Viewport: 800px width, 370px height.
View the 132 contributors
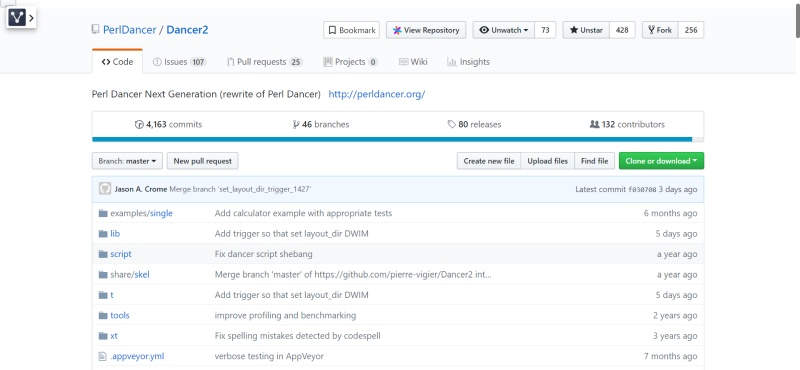tap(627, 125)
